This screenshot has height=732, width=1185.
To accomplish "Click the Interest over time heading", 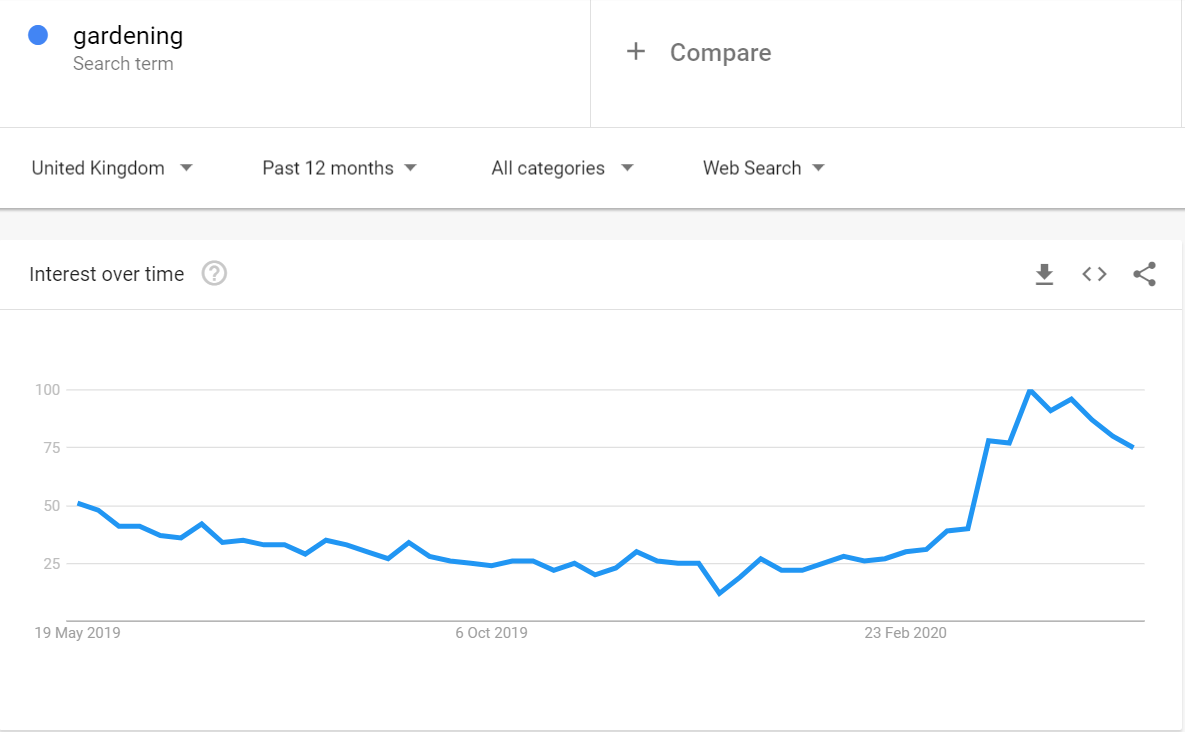I will pos(107,274).
